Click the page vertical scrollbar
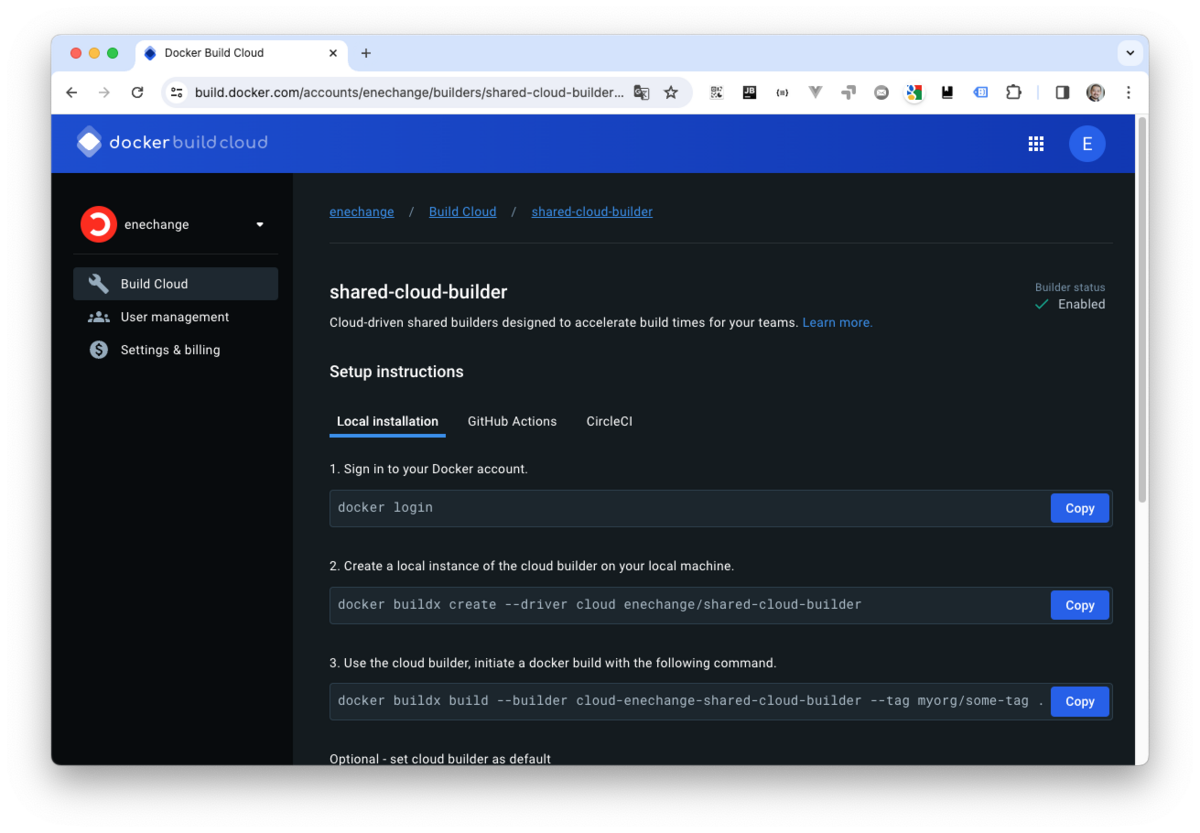Screen dimensions: 1200x833 1142,310
